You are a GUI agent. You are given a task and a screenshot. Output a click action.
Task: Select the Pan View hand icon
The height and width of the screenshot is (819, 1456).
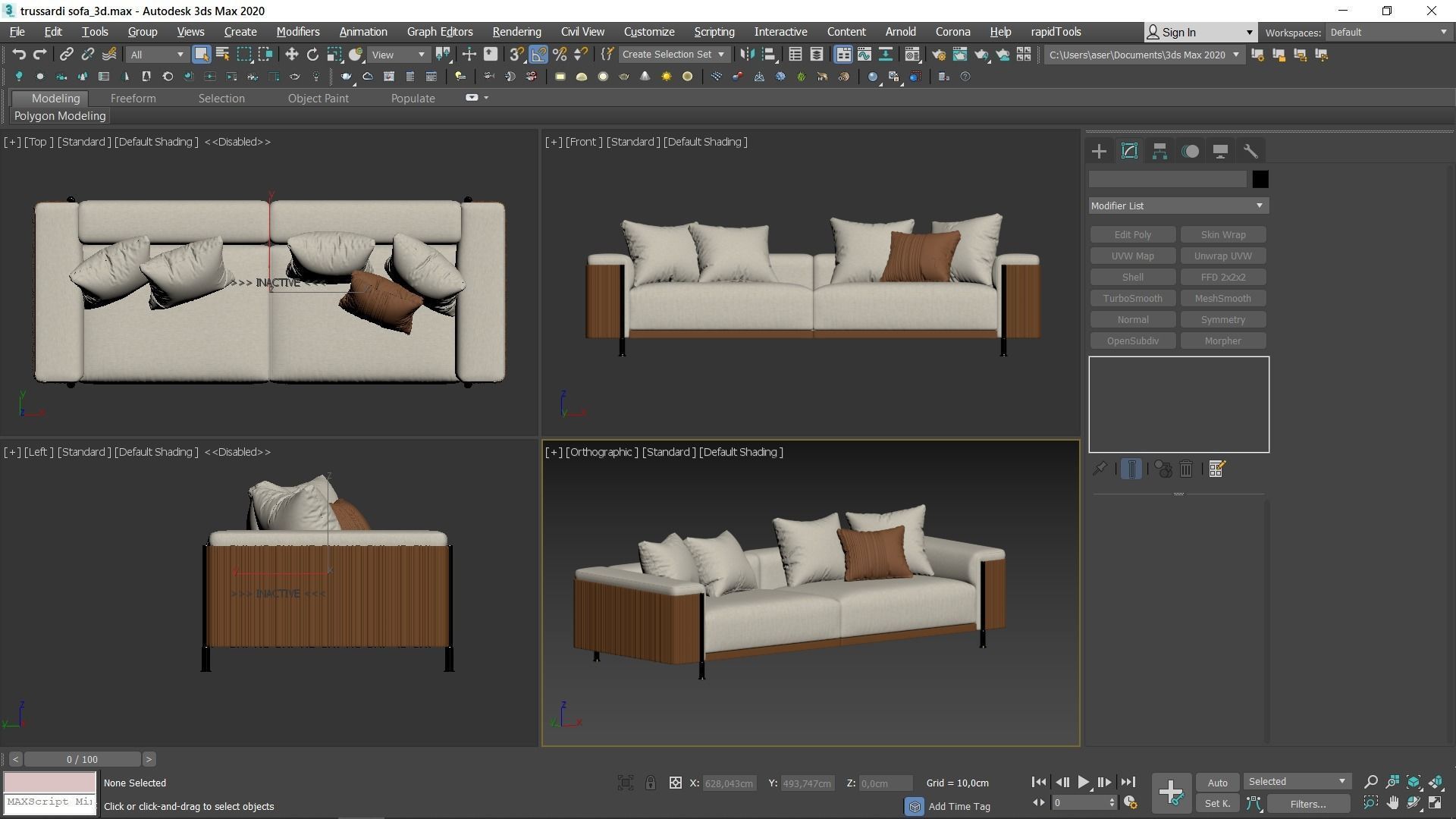(x=1392, y=802)
